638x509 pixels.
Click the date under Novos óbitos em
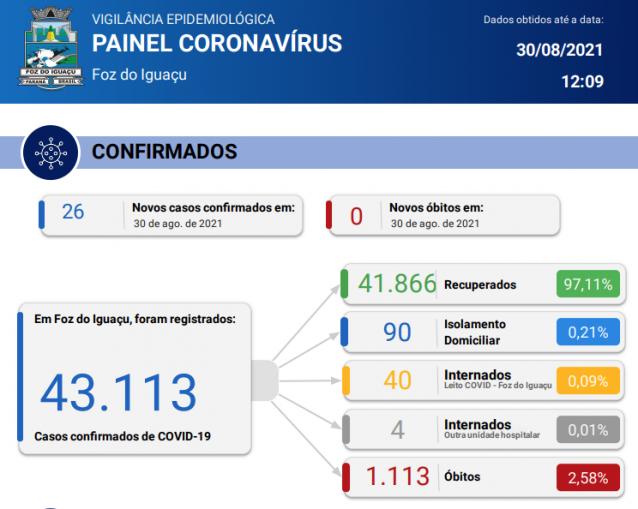tap(435, 223)
